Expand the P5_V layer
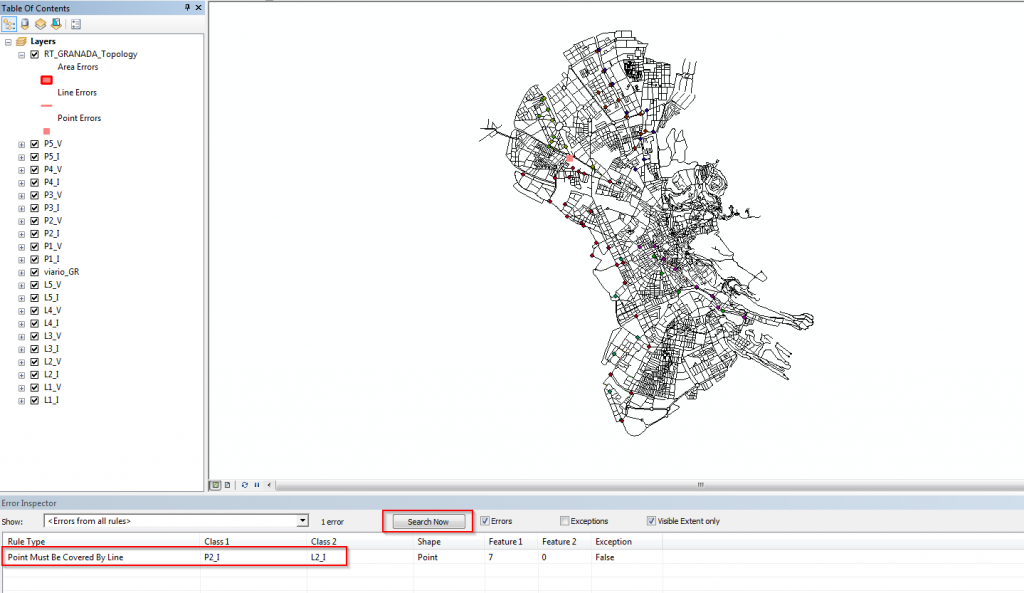The image size is (1024, 593). (22, 144)
